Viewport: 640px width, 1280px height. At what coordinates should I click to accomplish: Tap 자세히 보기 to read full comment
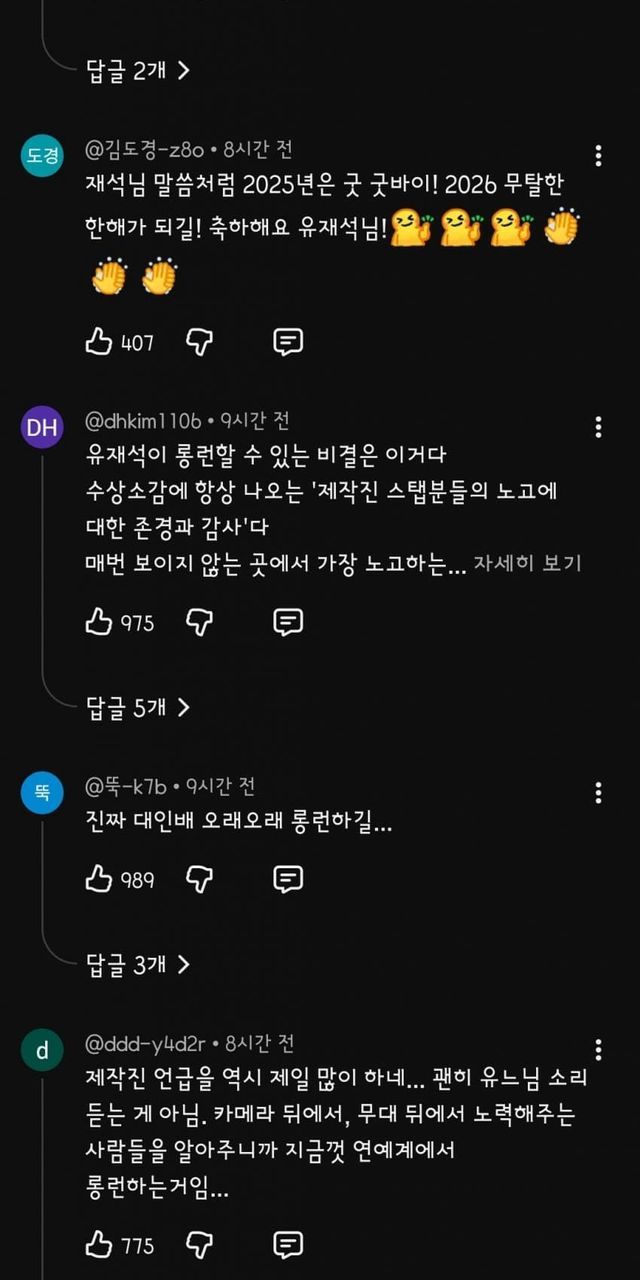click(527, 563)
